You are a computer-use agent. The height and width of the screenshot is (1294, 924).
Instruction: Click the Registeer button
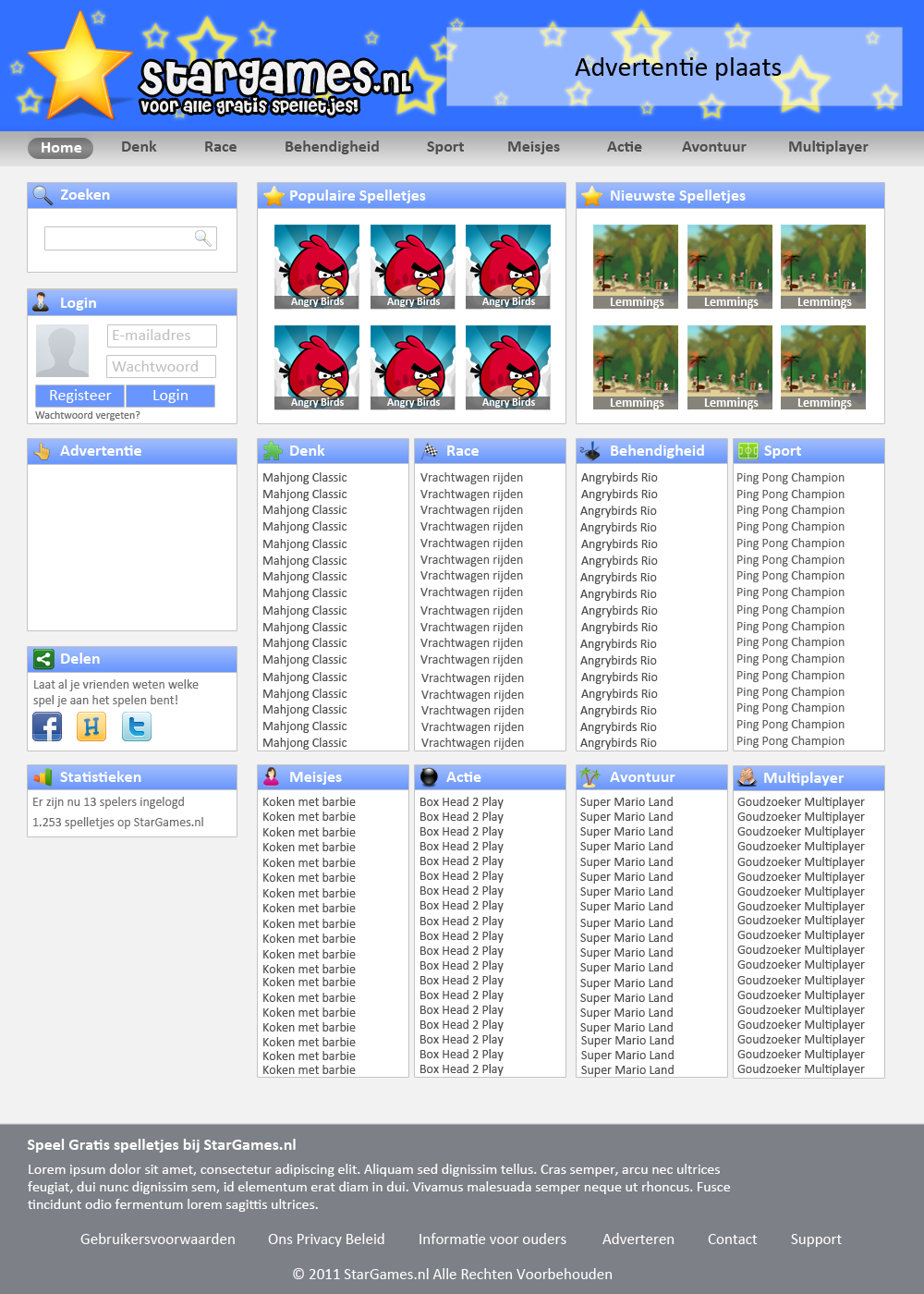click(80, 396)
